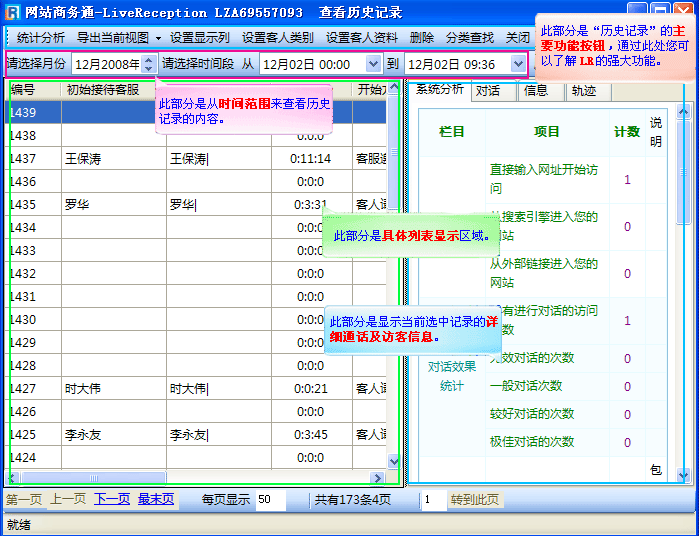Open 分类查找 search option
The image size is (699, 536).
click(469, 37)
